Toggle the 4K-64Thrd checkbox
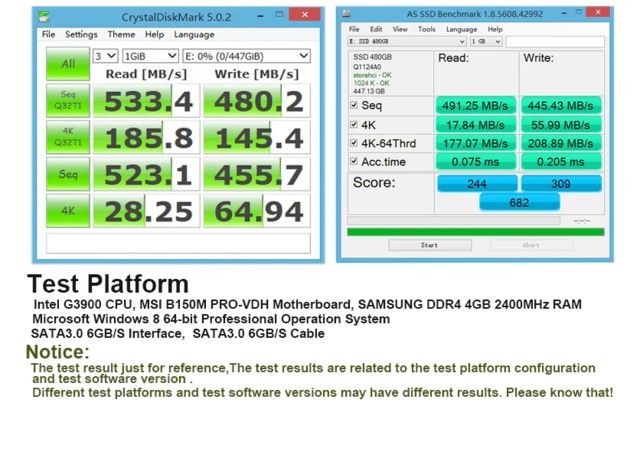The image size is (640, 452). point(353,143)
